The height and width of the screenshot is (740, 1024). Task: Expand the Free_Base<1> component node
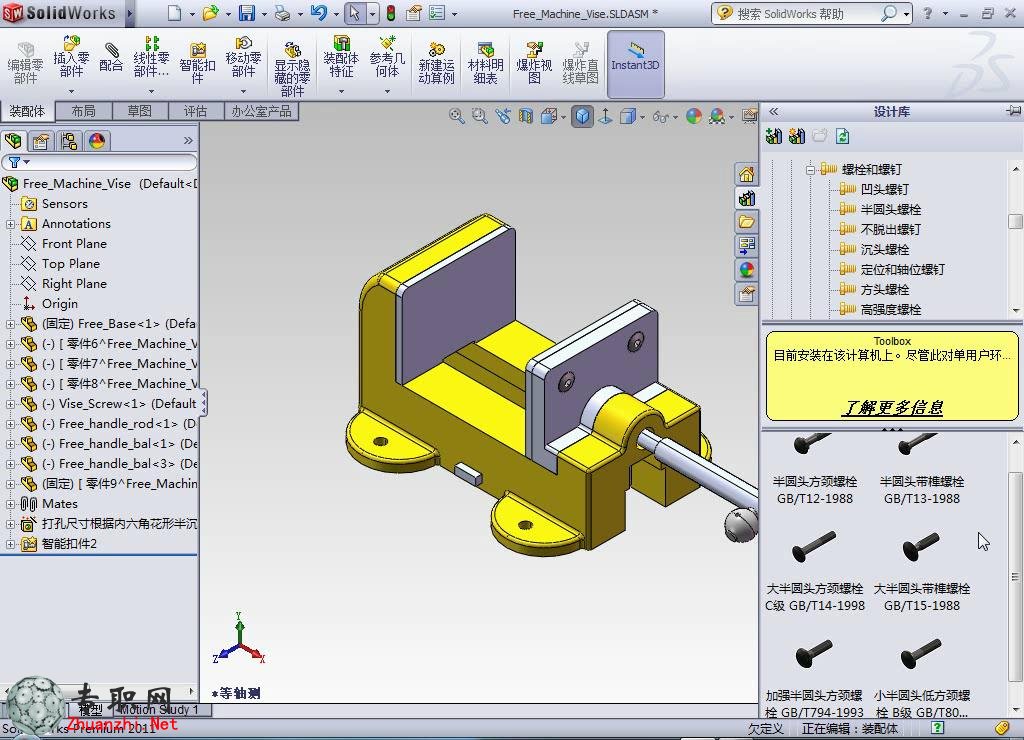click(x=10, y=324)
